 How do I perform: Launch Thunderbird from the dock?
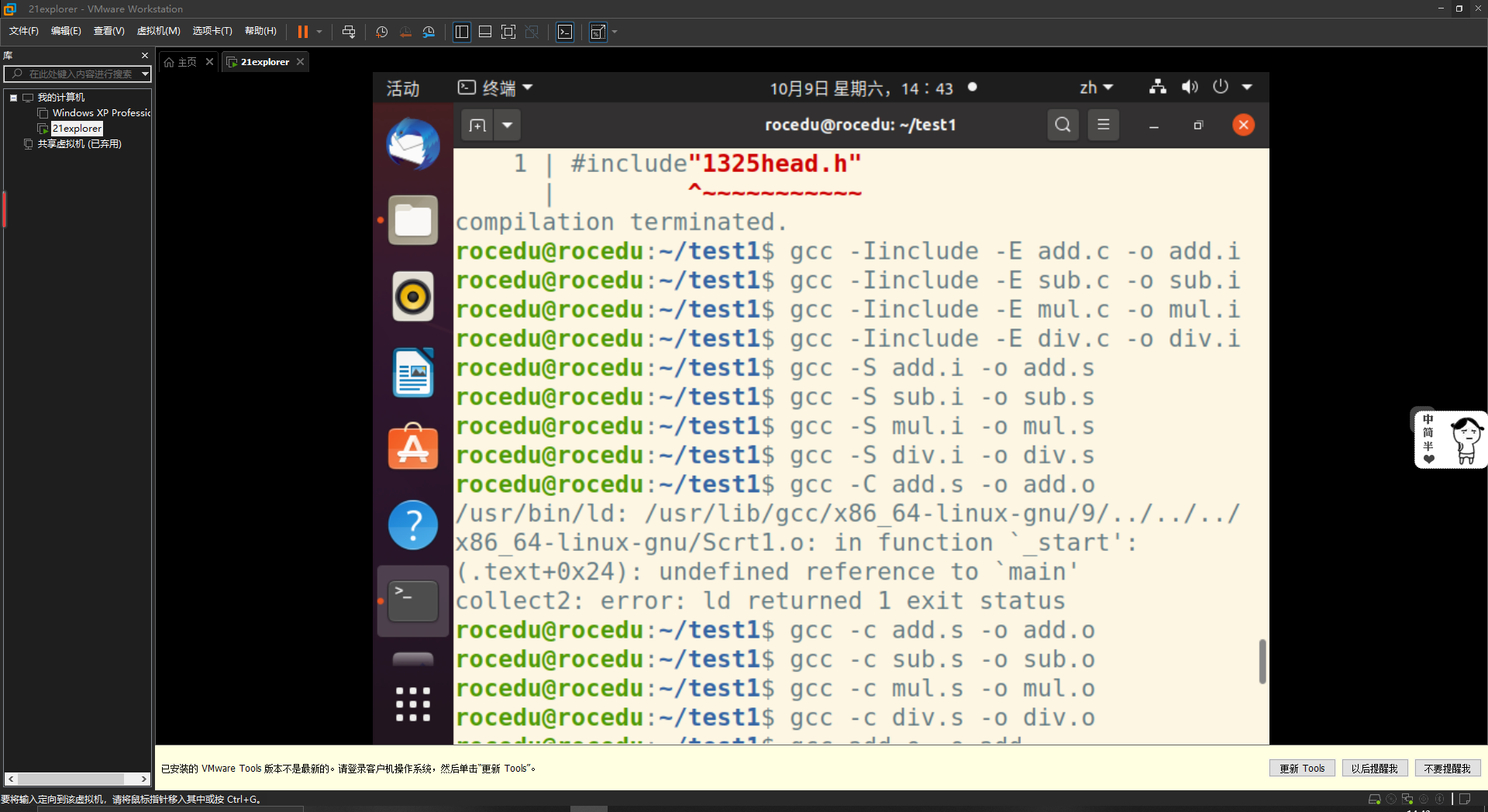pos(413,144)
